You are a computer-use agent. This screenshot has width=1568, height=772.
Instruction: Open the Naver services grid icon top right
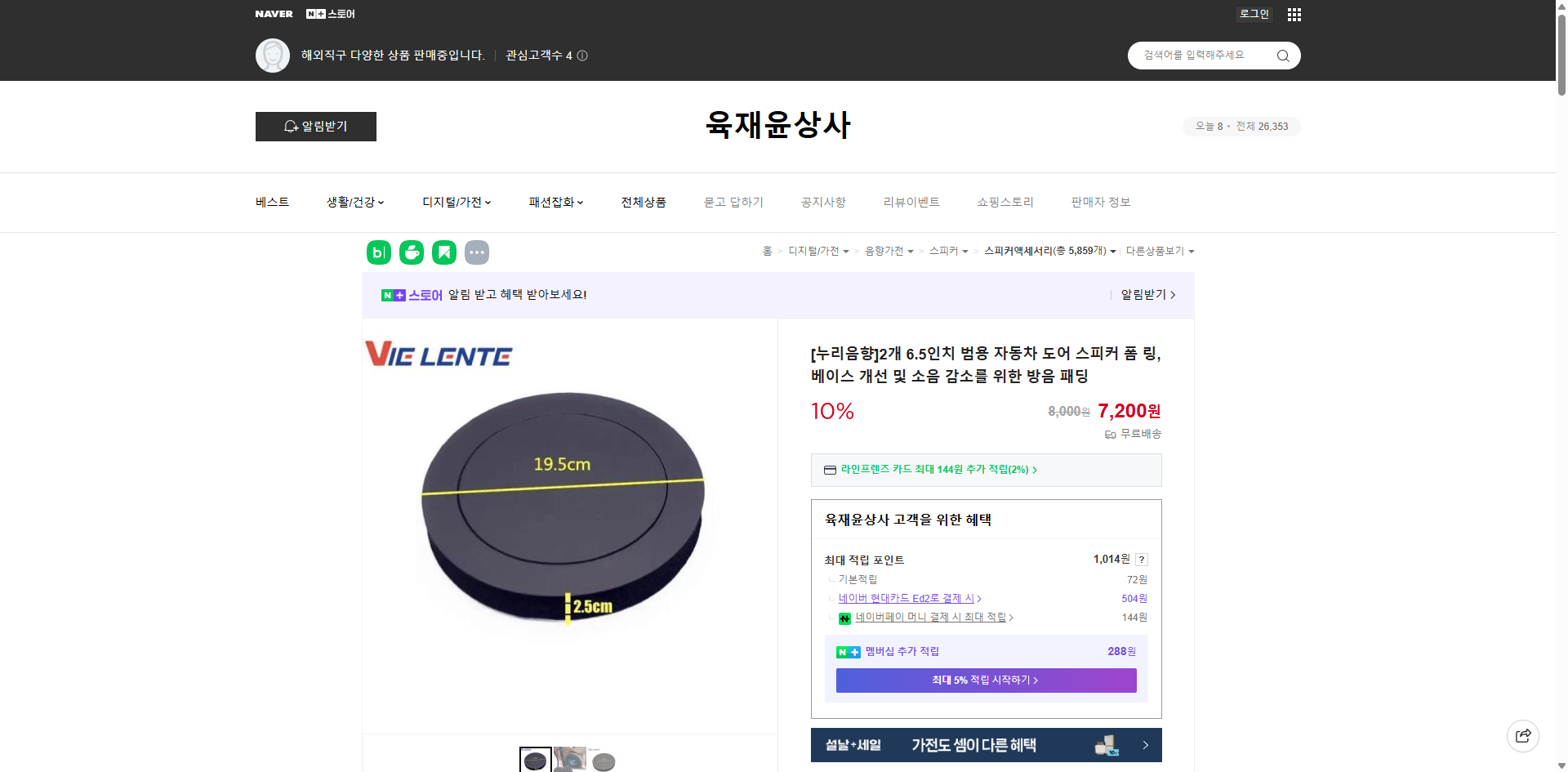click(1294, 14)
